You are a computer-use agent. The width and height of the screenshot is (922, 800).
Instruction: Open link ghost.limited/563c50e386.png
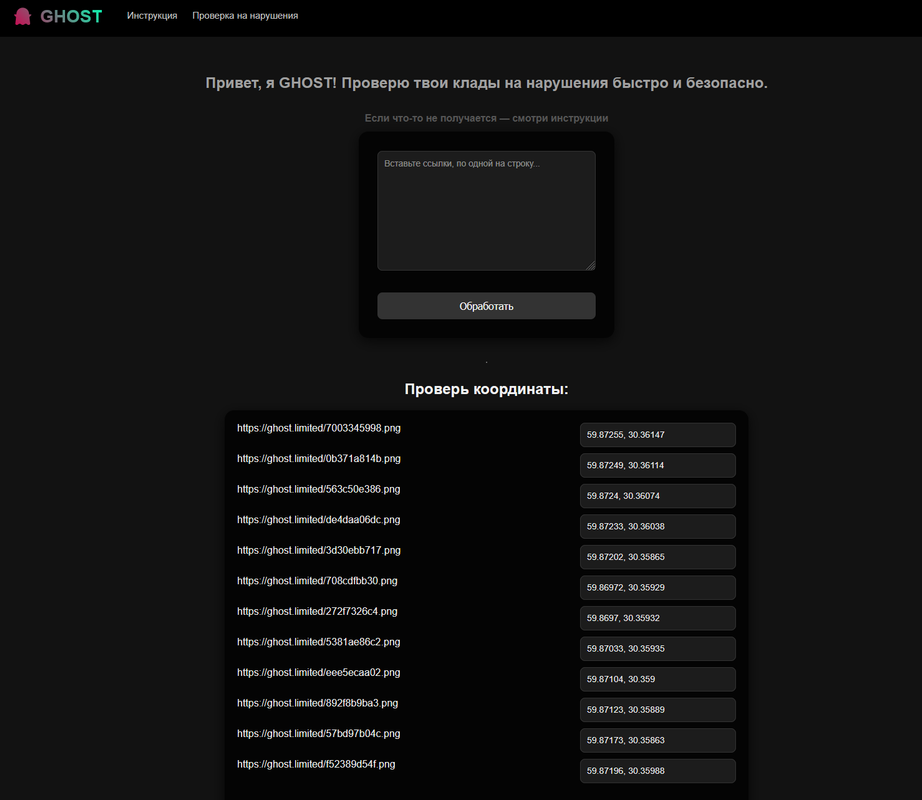pyautogui.click(x=319, y=489)
